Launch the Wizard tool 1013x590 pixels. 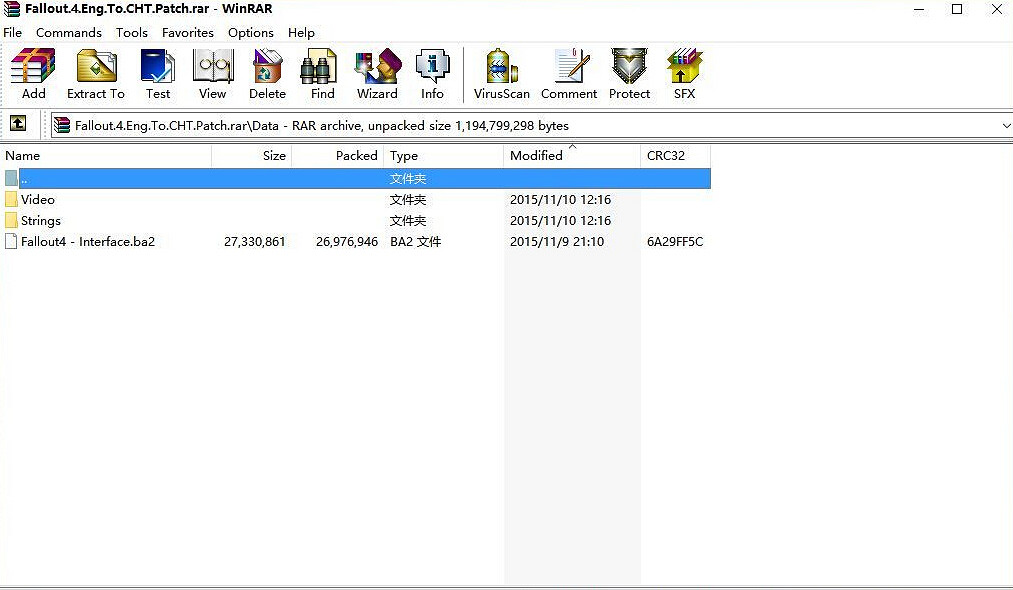point(377,74)
